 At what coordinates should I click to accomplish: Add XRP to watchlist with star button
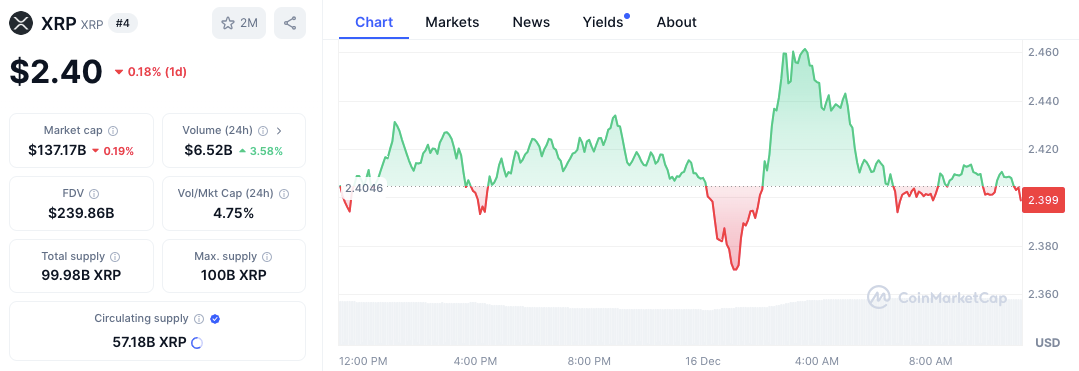pyautogui.click(x=239, y=23)
